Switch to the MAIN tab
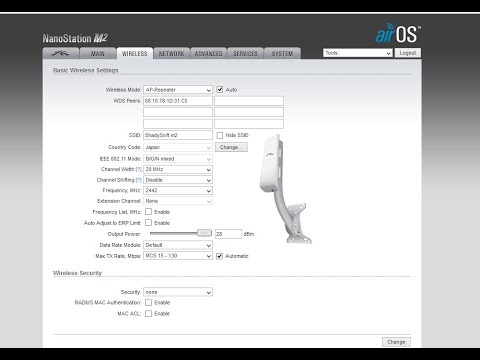Viewport: 480px width, 360px height. tap(98, 53)
